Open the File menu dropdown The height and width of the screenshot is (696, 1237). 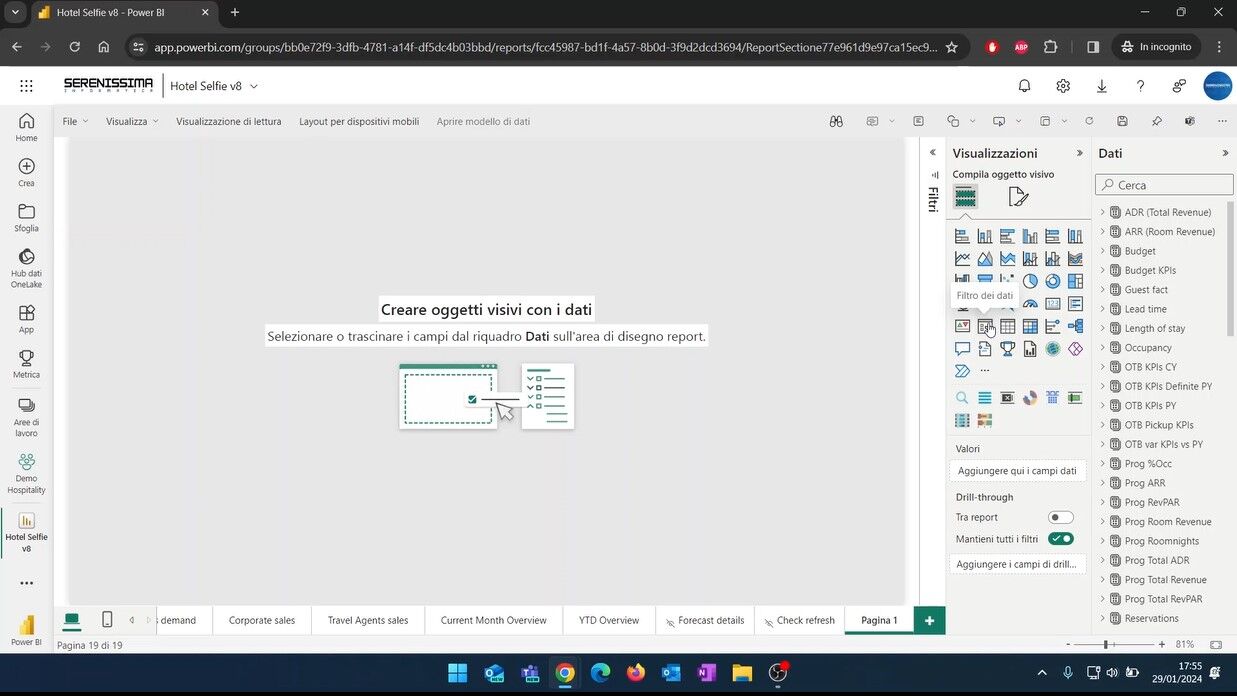(x=75, y=121)
